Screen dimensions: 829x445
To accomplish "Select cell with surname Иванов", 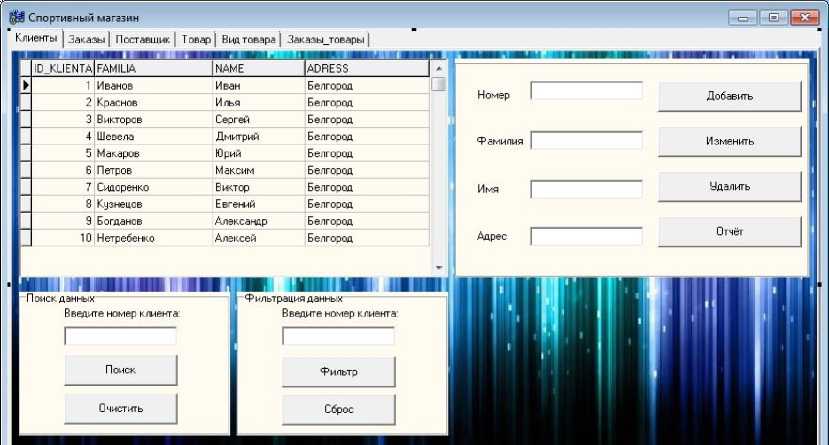I will tap(153, 86).
